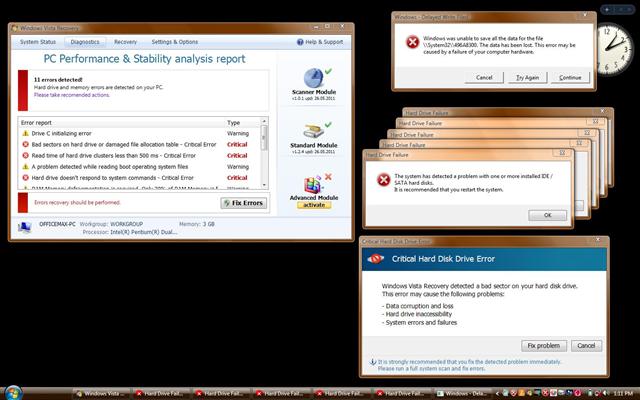Close the Critical Hard Disk Drive Error window

coord(598,240)
